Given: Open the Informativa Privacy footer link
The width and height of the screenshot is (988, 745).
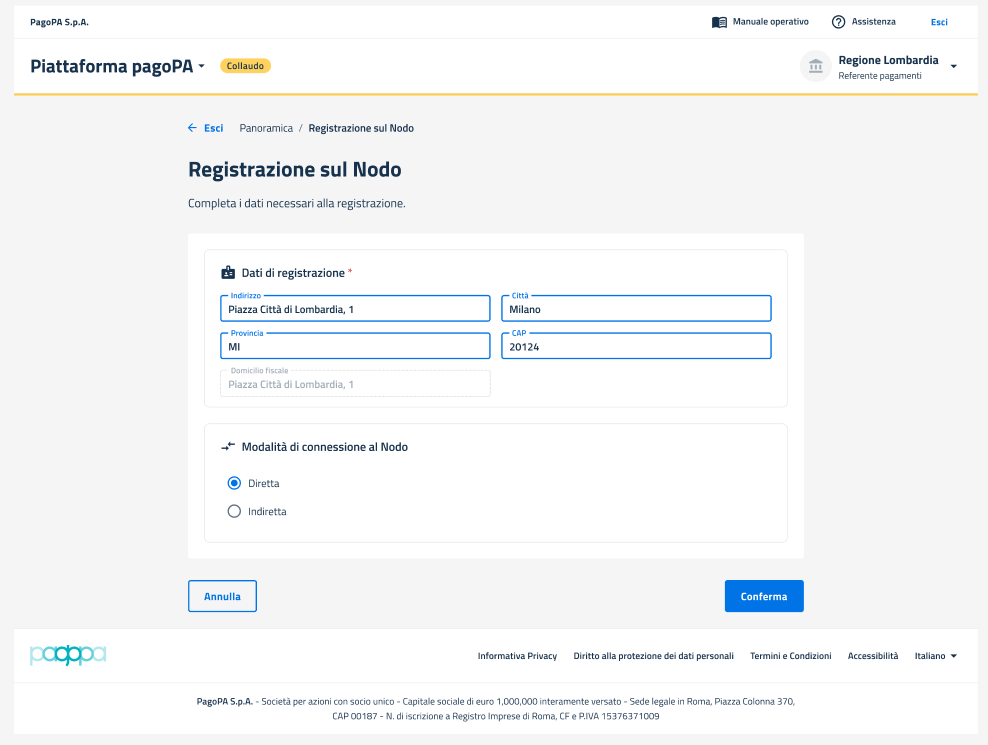Looking at the screenshot, I should pos(517,656).
